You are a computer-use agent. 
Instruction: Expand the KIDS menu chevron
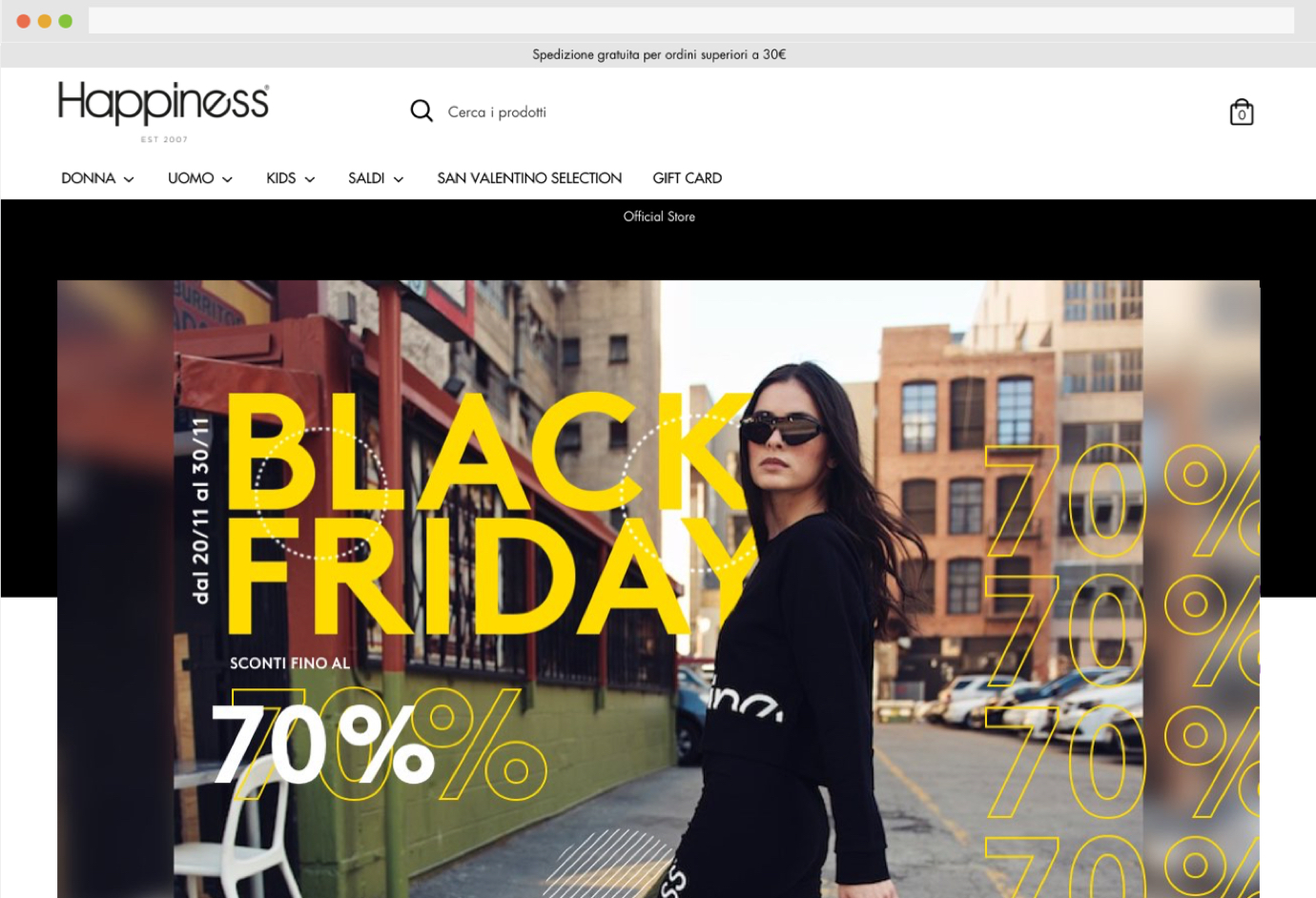coord(310,179)
